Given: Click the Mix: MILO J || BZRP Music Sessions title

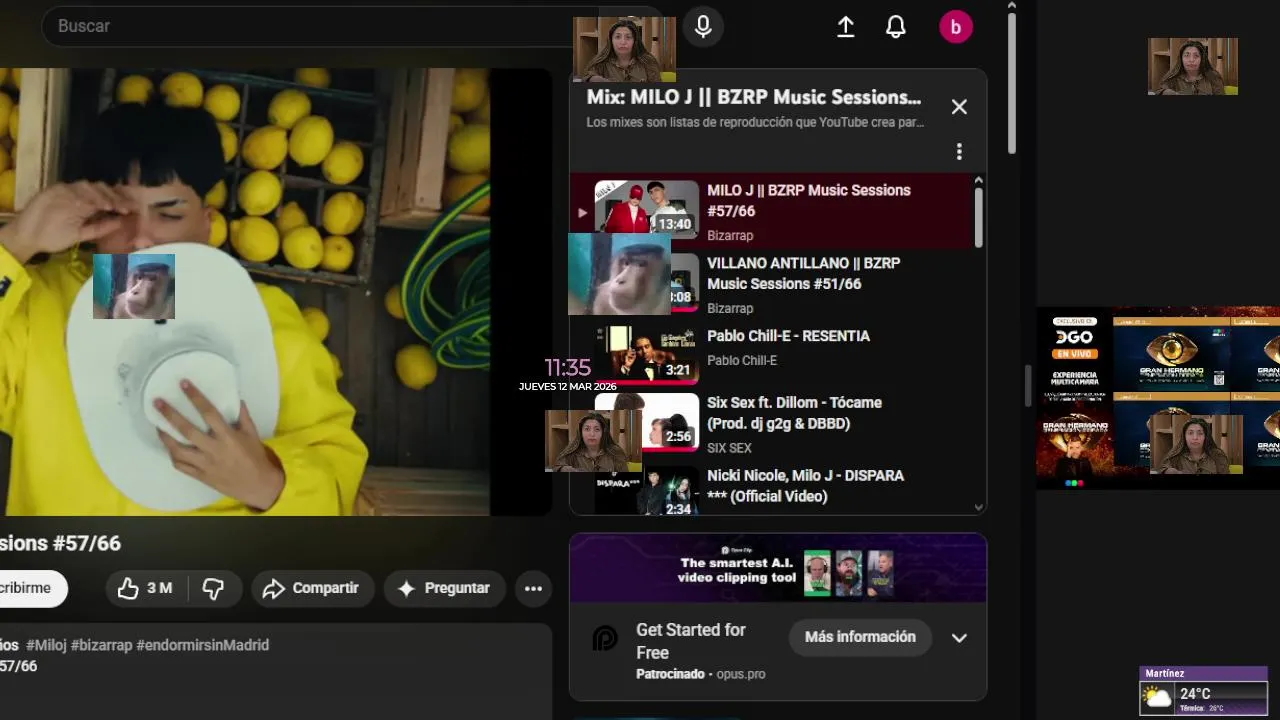Looking at the screenshot, I should (754, 98).
